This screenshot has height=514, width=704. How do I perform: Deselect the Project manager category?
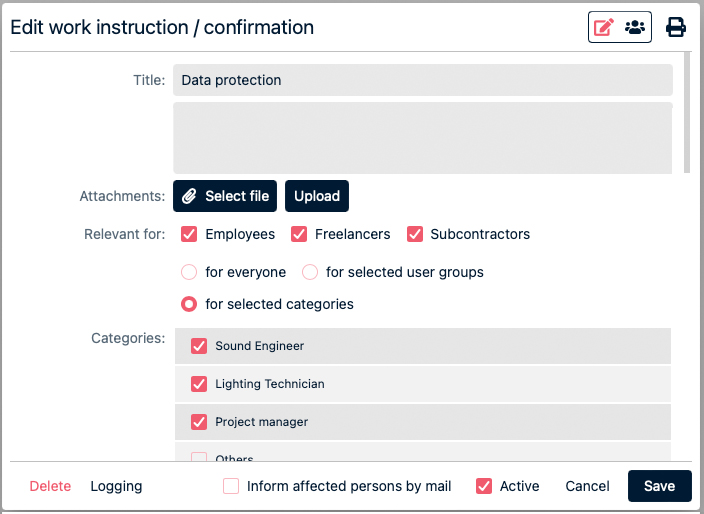pyautogui.click(x=199, y=422)
